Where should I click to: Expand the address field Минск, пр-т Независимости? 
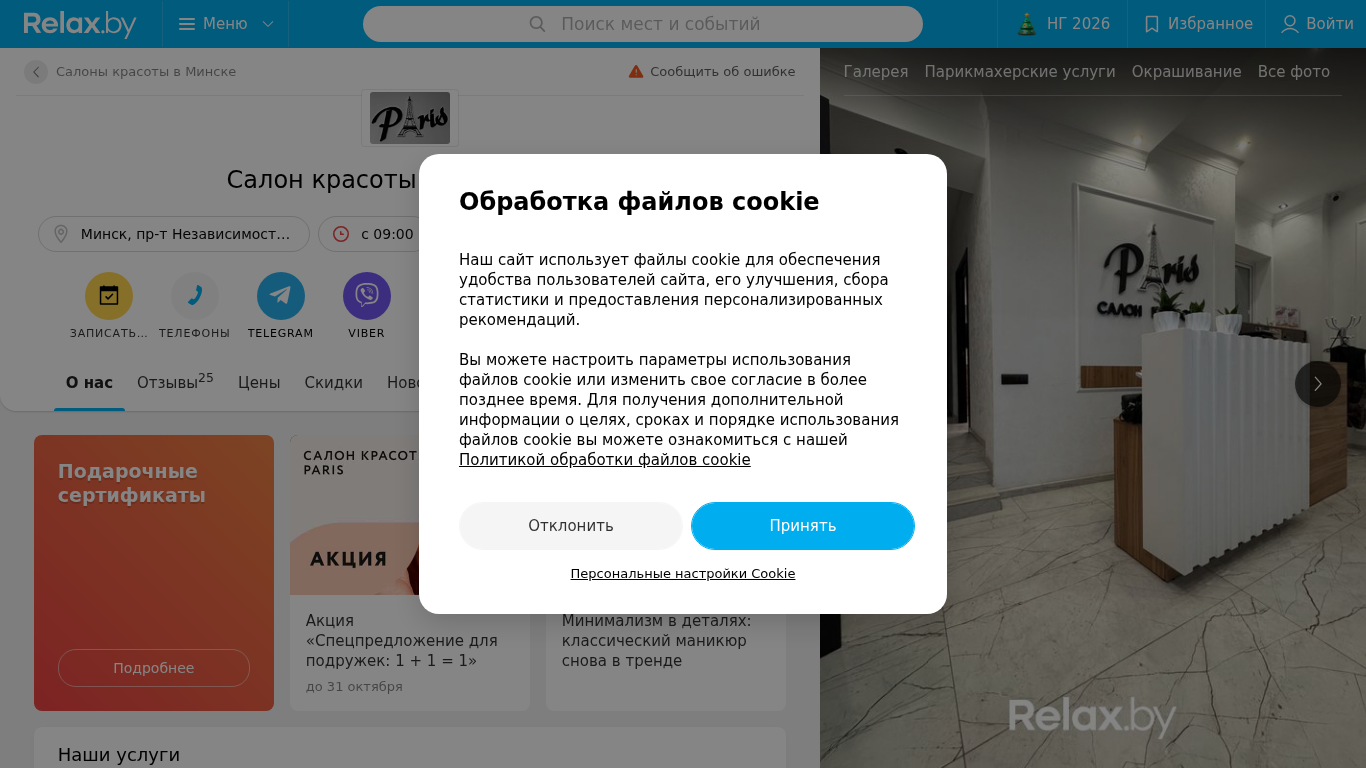tap(174, 234)
